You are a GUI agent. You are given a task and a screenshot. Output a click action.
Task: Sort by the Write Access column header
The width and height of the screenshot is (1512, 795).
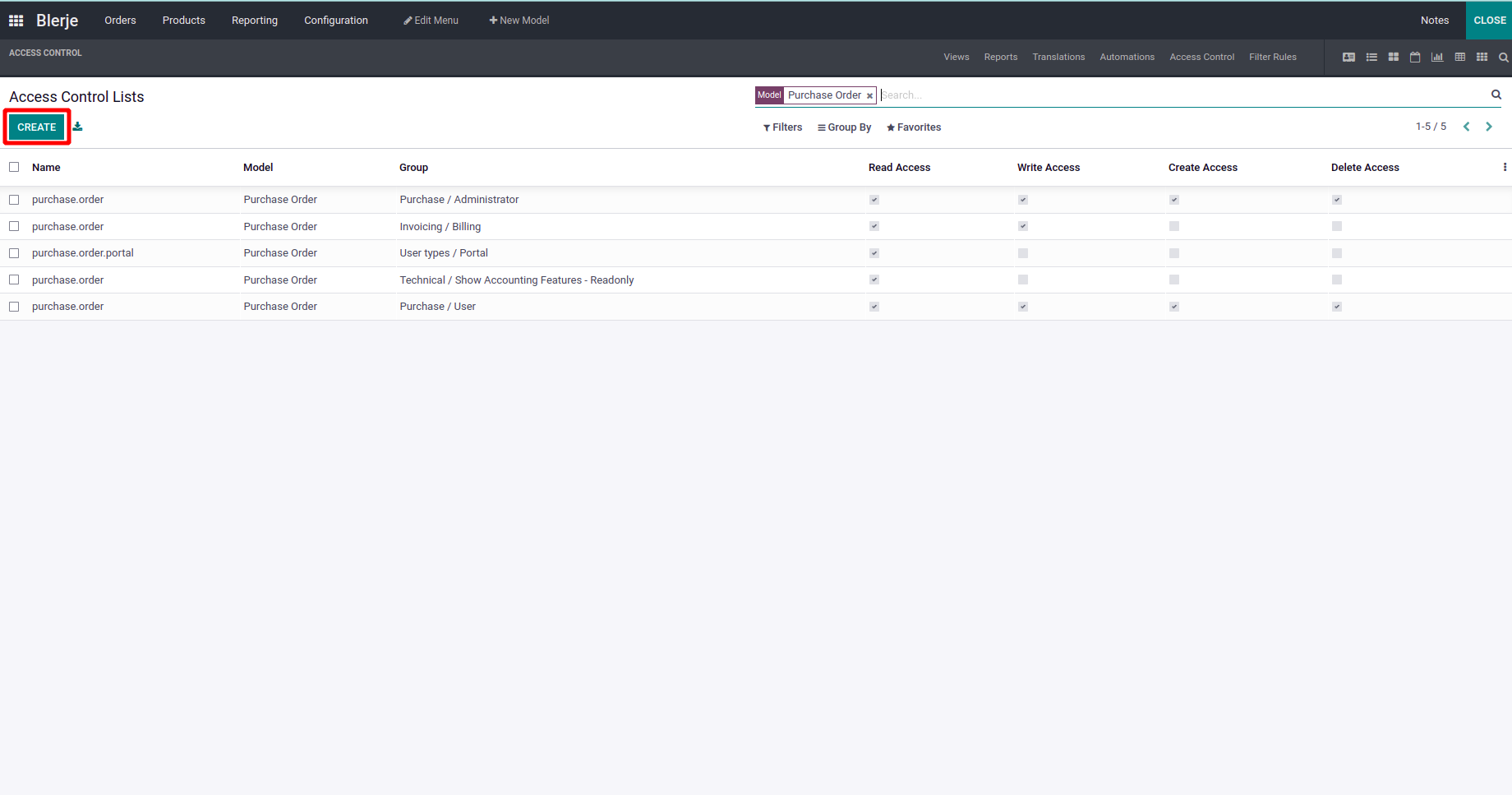point(1049,168)
